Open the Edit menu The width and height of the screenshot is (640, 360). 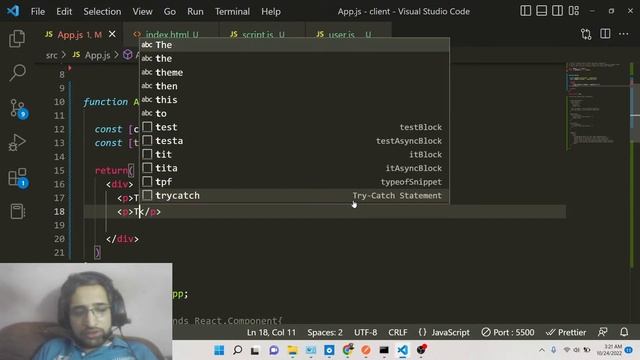pyautogui.click(x=64, y=11)
